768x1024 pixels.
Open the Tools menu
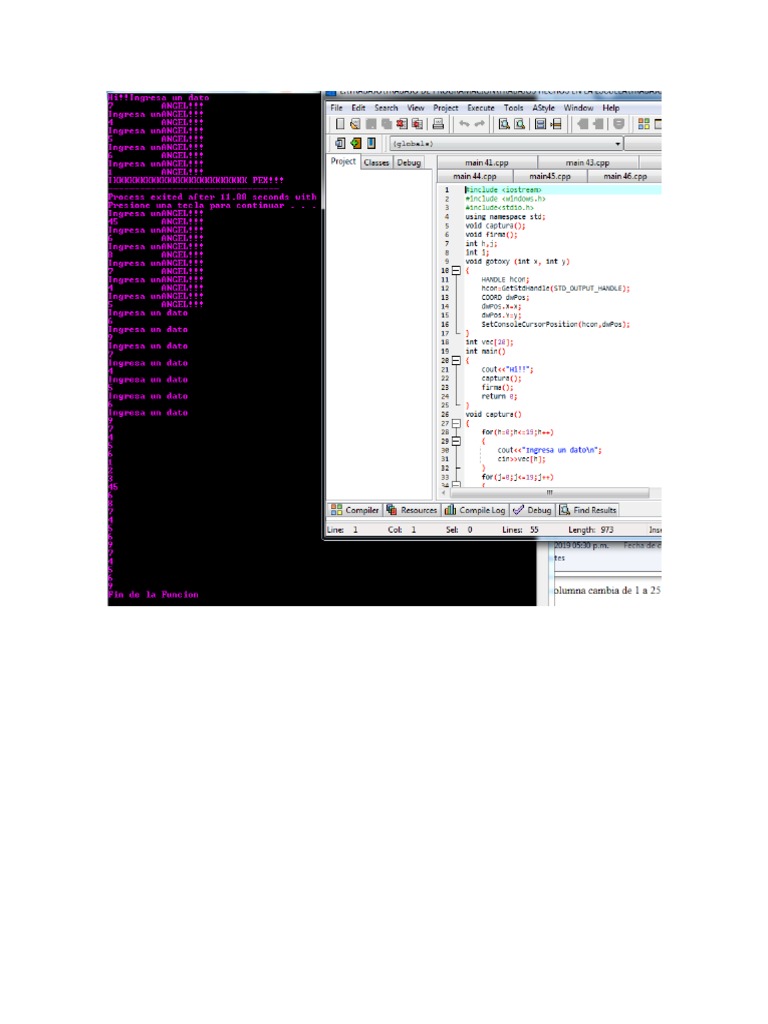pyautogui.click(x=513, y=108)
